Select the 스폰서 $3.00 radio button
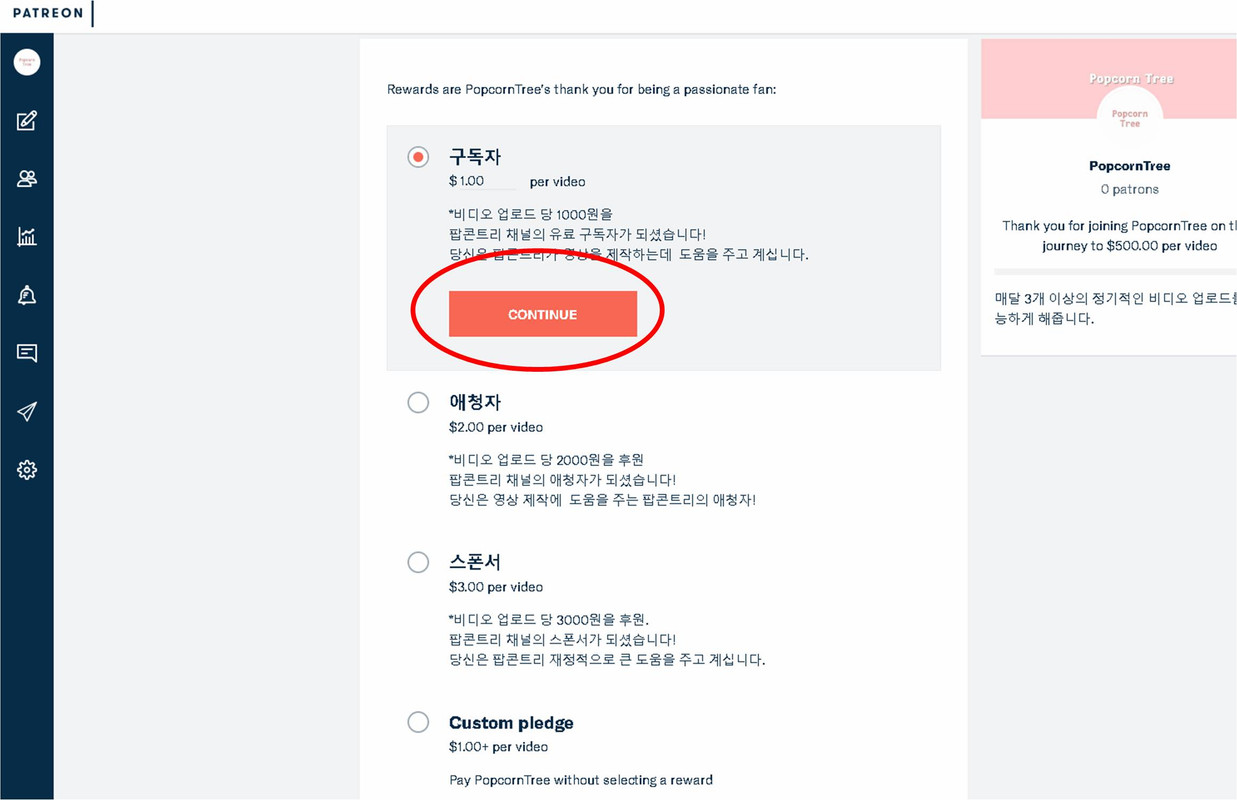Image resolution: width=1237 pixels, height=800 pixels. (418, 562)
